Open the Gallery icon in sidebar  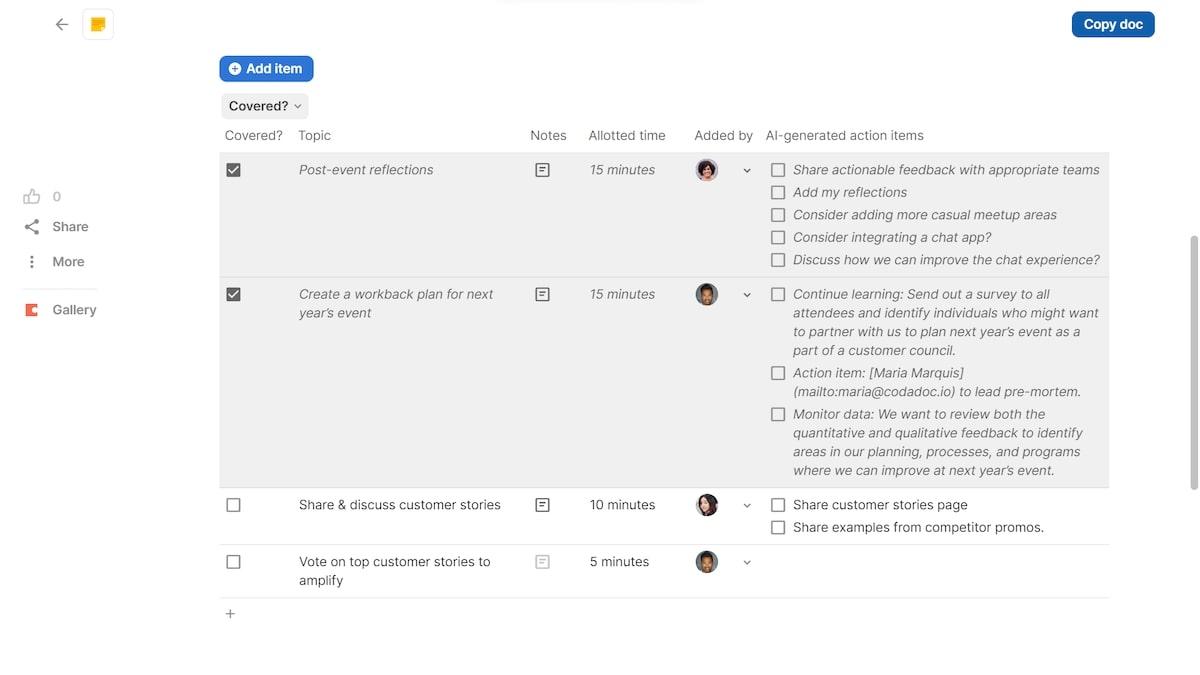pos(32,310)
